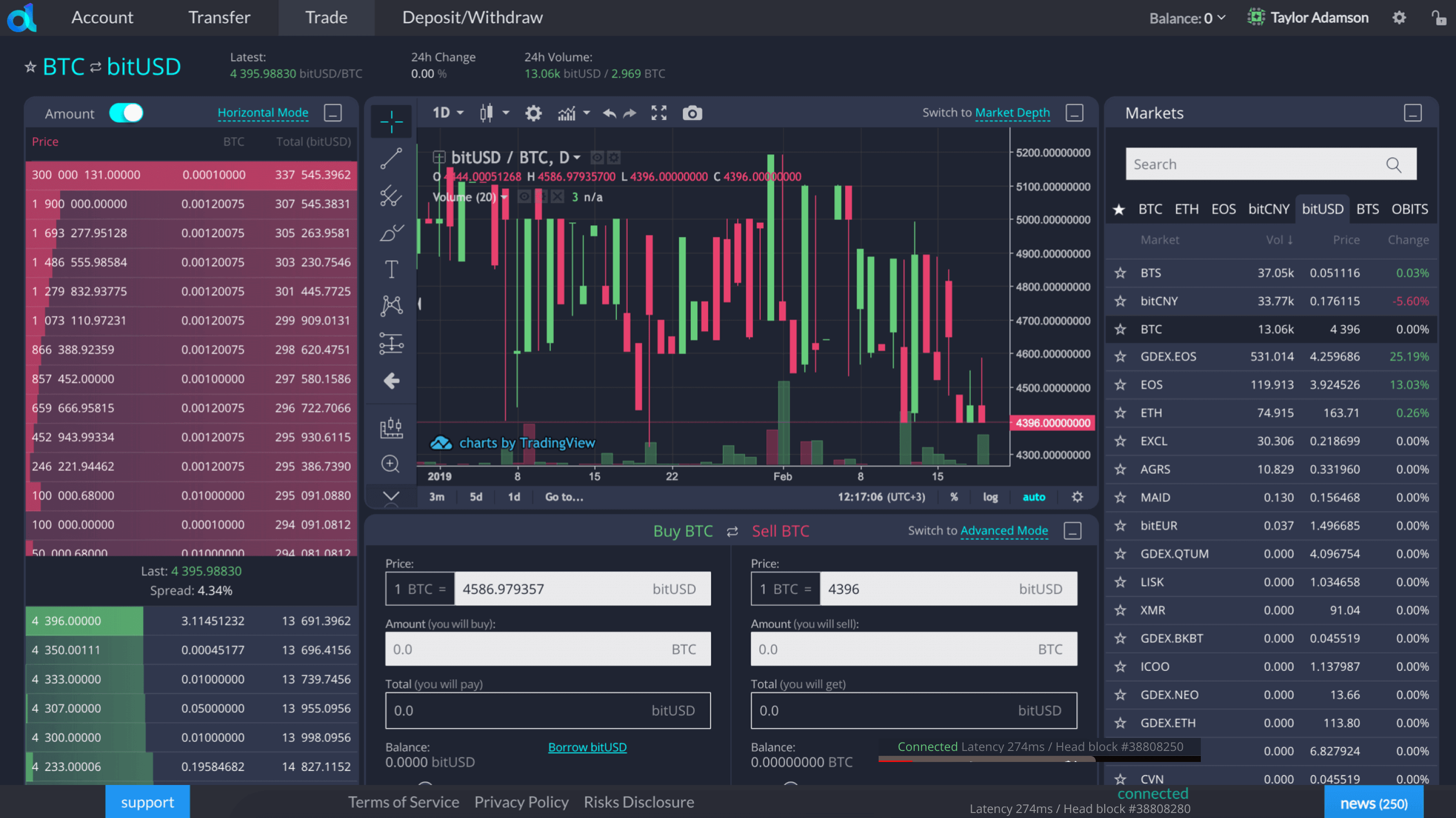Switch to the bitCNY markets tab
This screenshot has height=818, width=1456.
[1268, 209]
